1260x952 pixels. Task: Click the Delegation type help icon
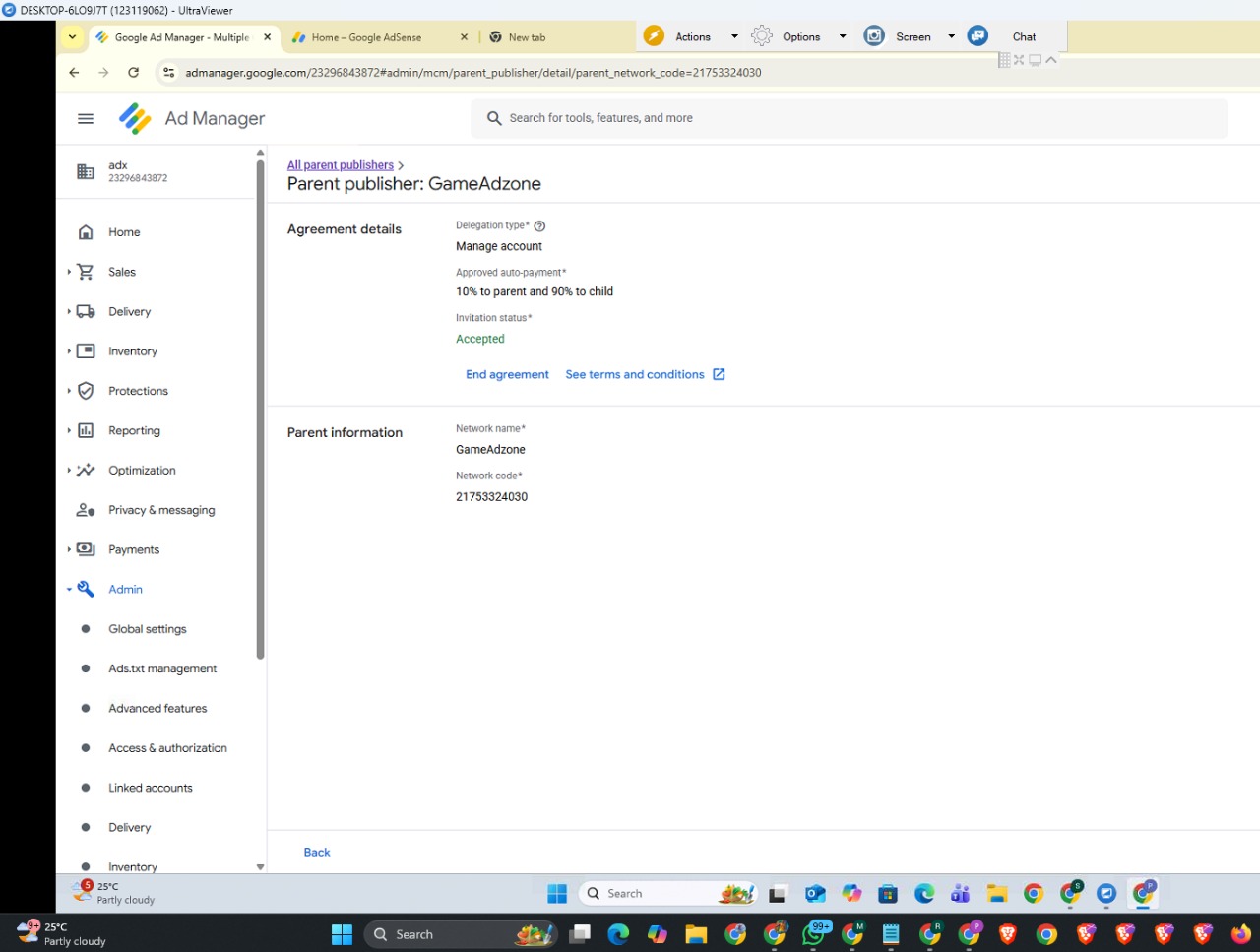[x=539, y=226]
